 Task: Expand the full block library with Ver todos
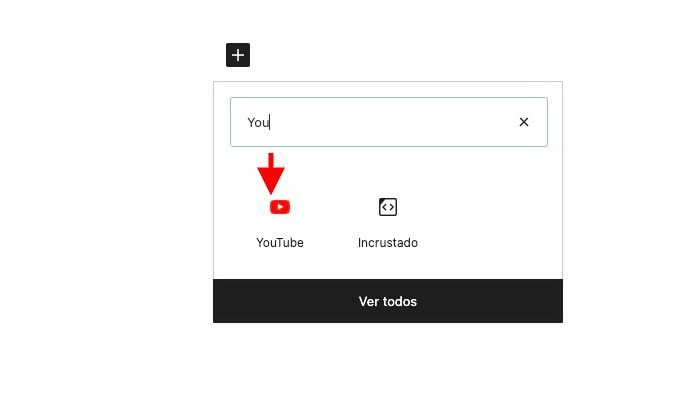pyautogui.click(x=388, y=301)
